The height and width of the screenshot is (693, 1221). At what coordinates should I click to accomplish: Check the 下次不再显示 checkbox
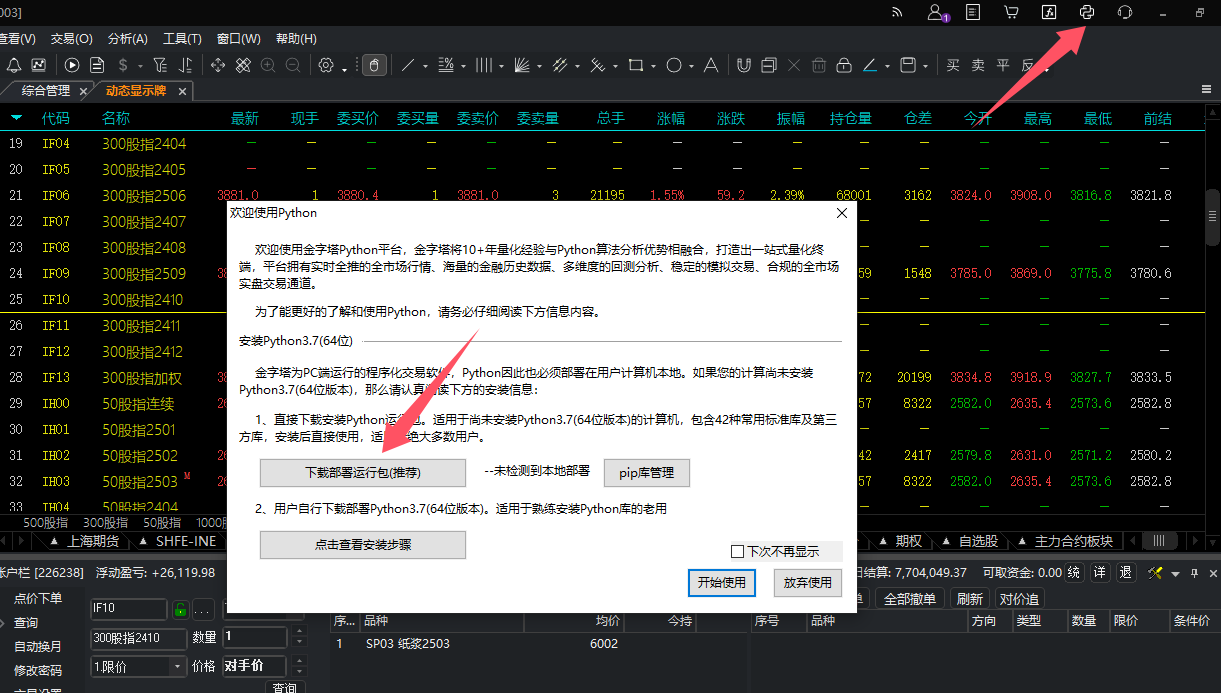(738, 551)
